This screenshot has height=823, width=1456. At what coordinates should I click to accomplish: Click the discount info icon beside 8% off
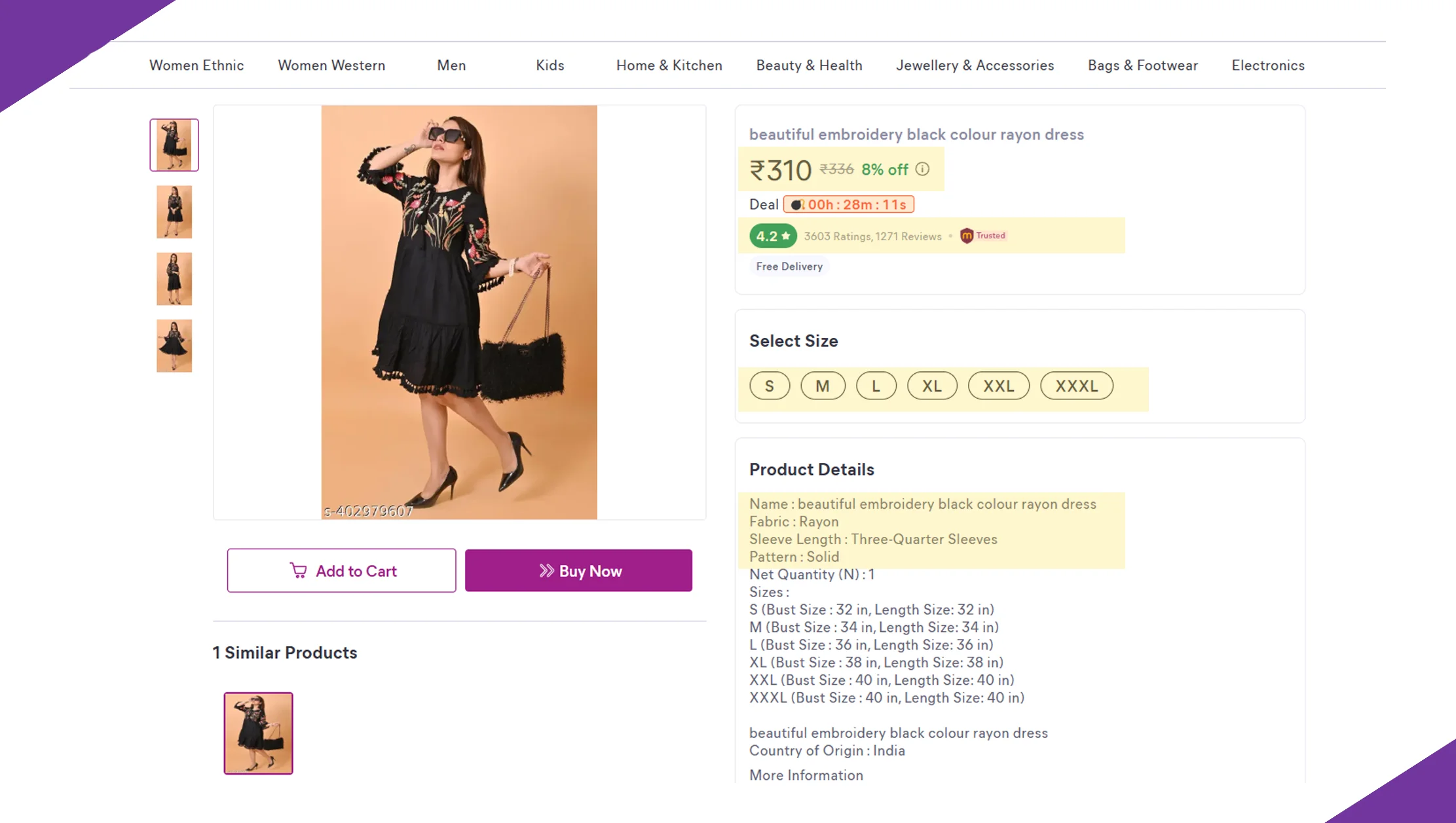click(x=922, y=170)
